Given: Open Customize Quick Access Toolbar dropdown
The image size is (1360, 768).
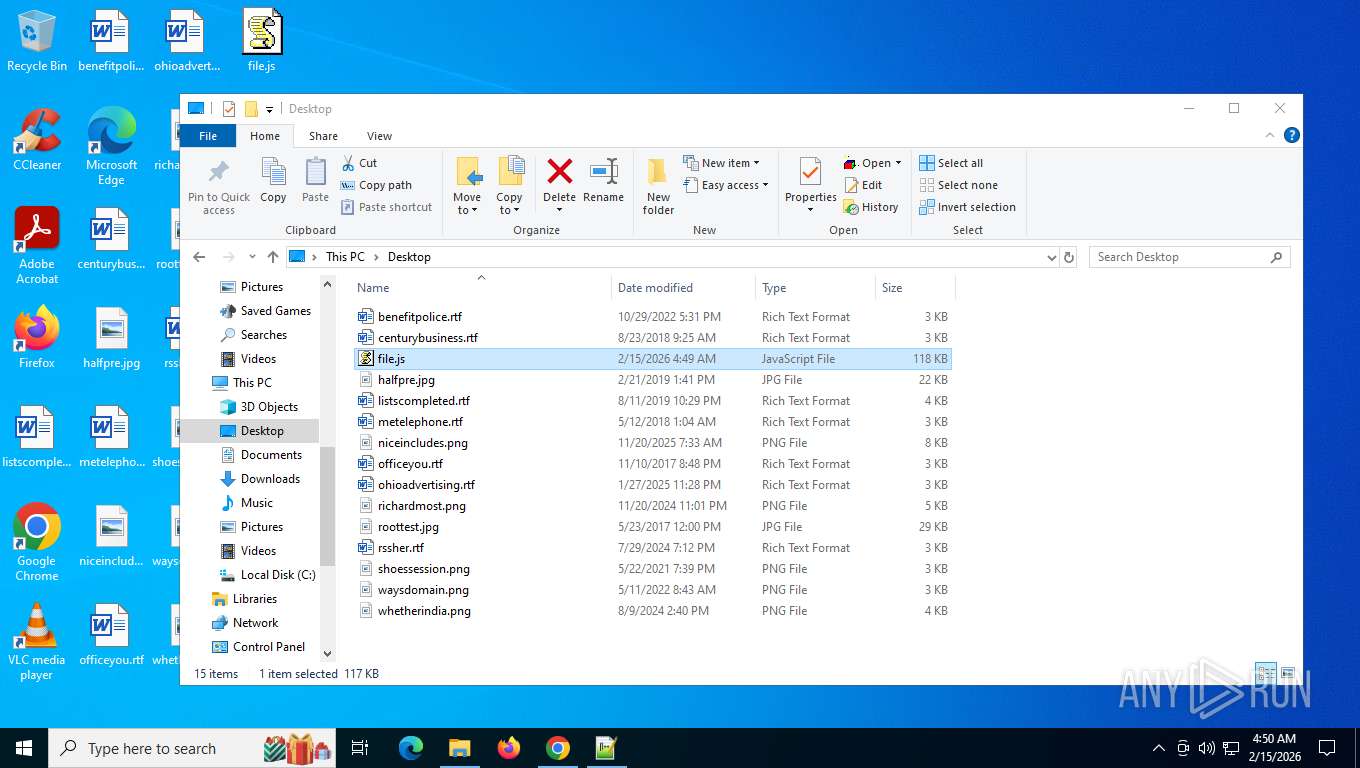Looking at the screenshot, I should [269, 110].
